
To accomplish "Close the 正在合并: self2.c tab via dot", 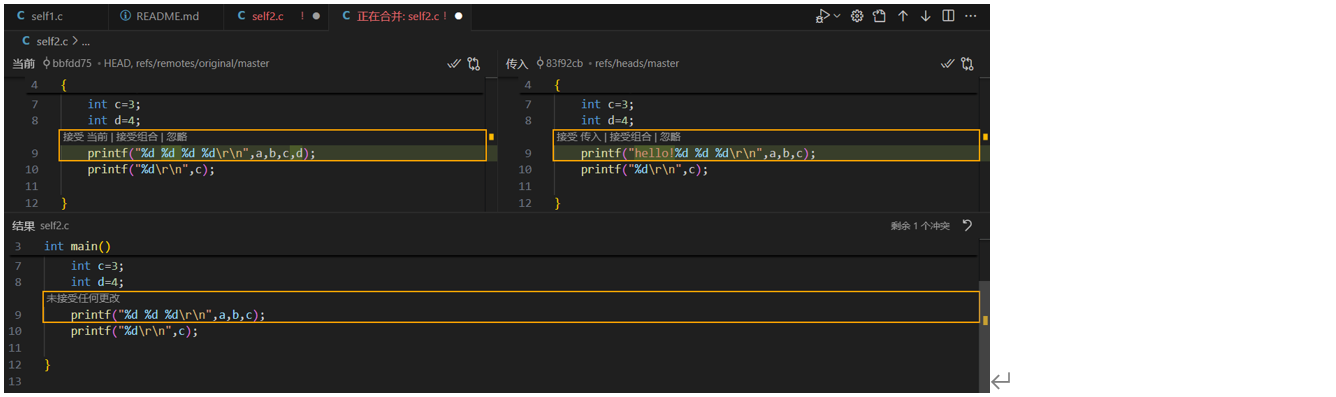I will coord(459,17).
